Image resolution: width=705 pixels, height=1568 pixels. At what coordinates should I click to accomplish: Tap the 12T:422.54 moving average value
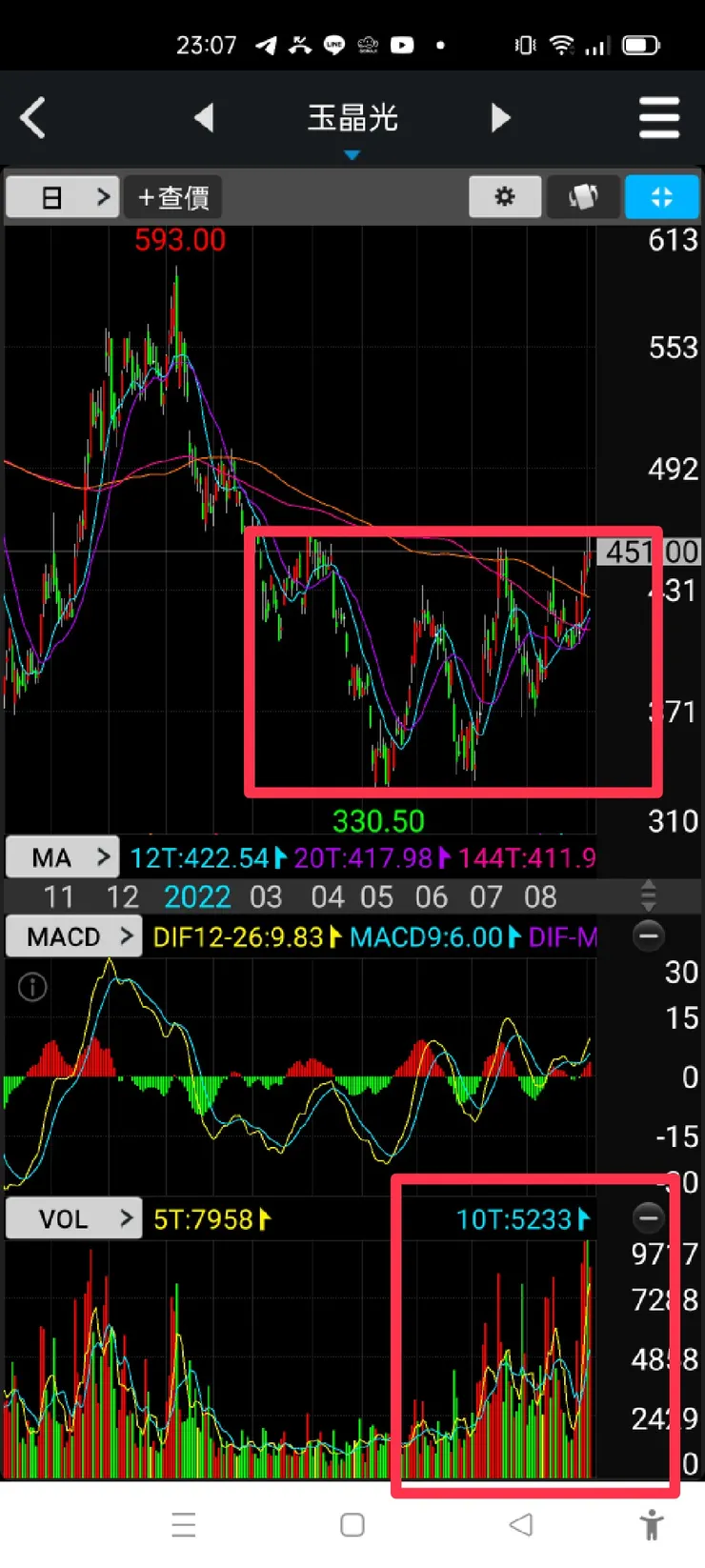click(x=199, y=858)
